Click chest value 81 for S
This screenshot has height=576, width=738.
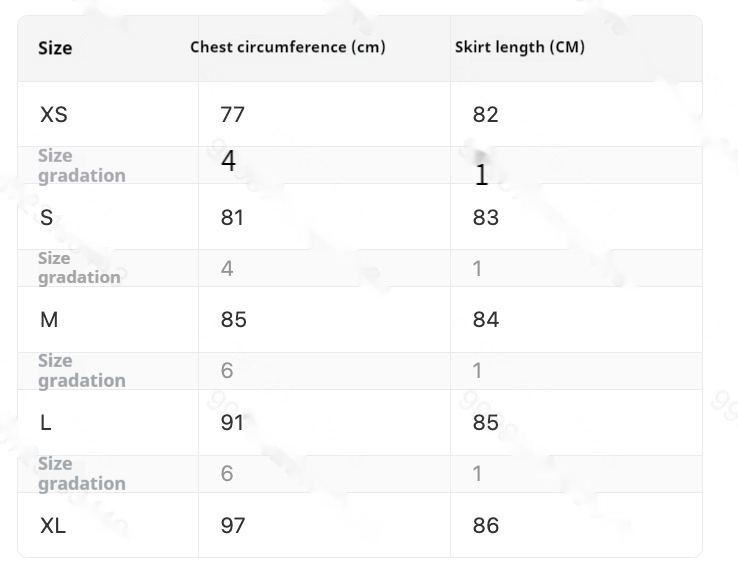coord(233,217)
